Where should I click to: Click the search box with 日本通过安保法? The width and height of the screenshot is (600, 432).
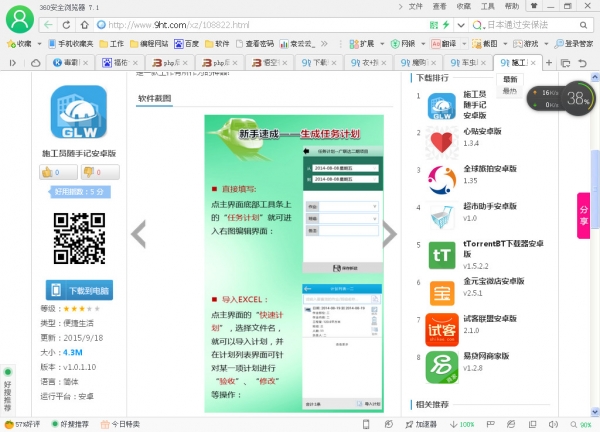click(x=530, y=25)
